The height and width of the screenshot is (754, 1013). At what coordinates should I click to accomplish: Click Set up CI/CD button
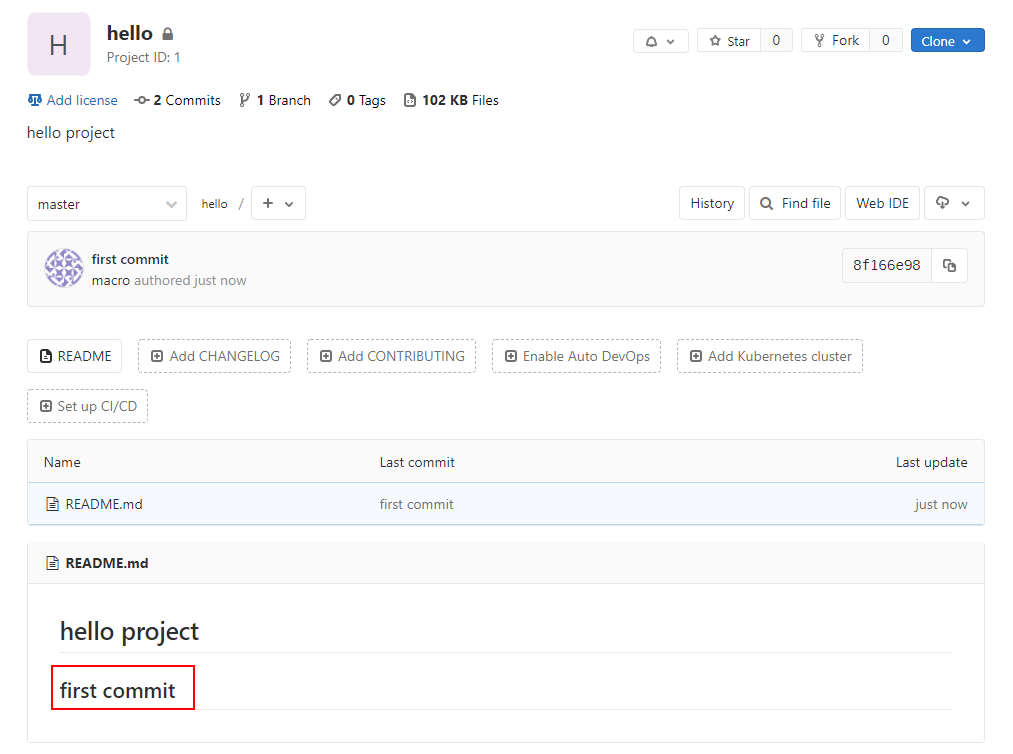tap(87, 406)
